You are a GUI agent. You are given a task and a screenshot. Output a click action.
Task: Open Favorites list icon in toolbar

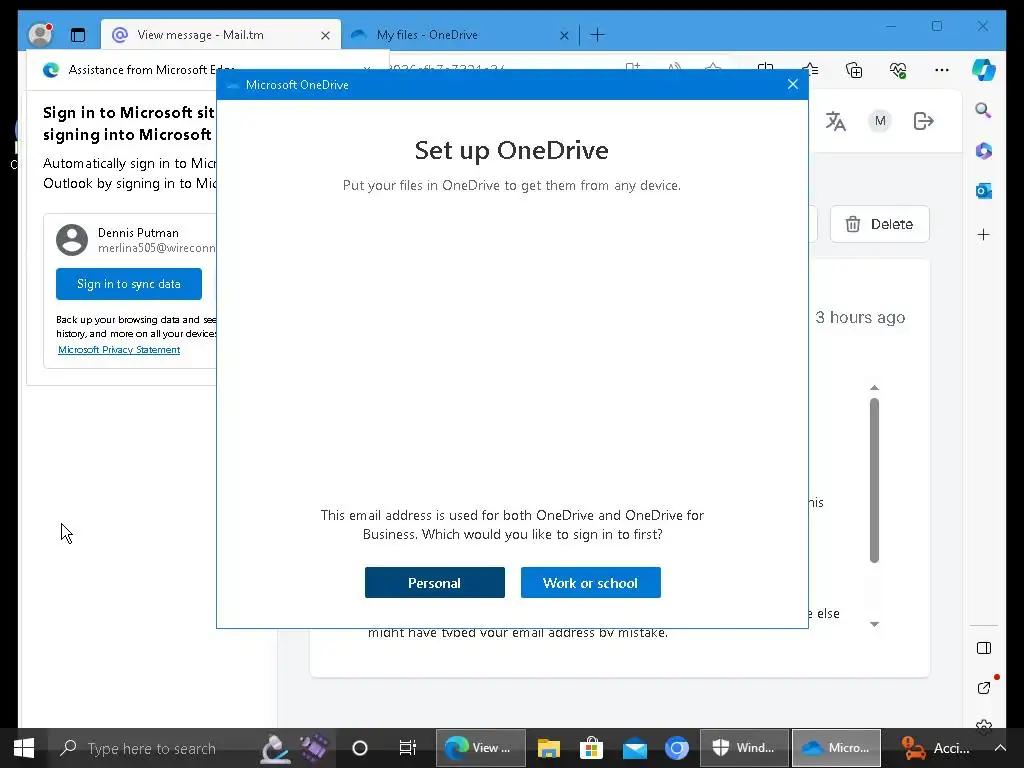click(x=810, y=69)
